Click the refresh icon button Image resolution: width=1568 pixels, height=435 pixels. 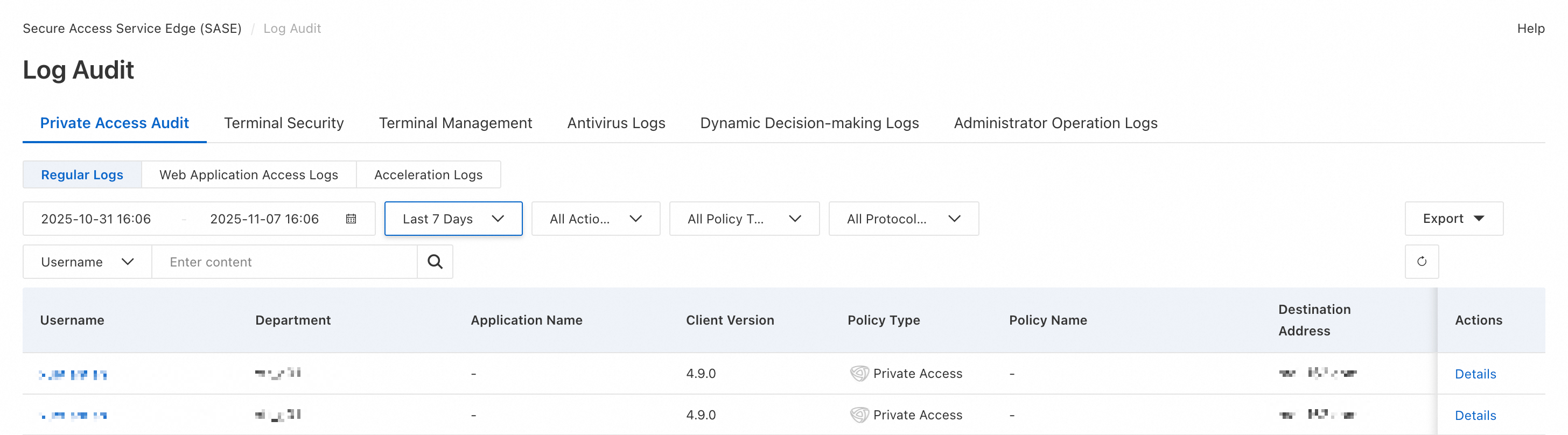click(x=1422, y=262)
